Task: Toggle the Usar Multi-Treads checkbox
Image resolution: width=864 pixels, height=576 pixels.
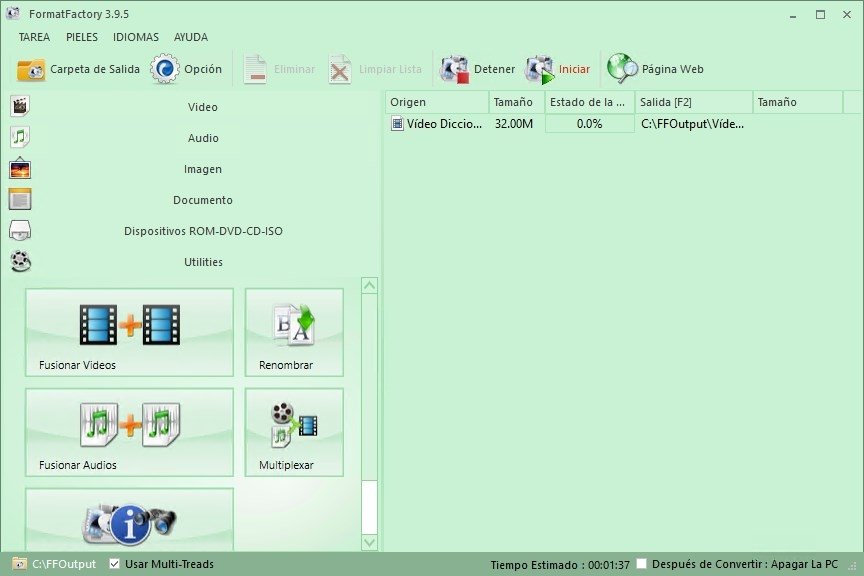Action: 115,563
